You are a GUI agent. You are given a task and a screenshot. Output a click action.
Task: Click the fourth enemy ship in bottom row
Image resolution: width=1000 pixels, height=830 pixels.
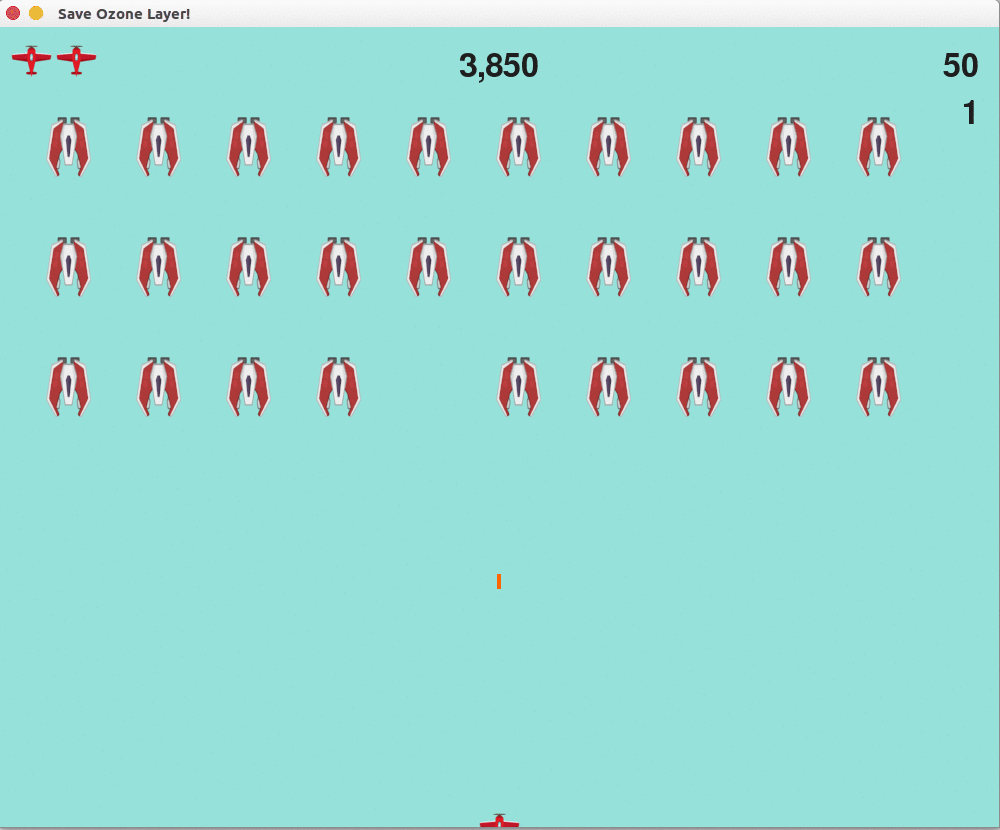(x=338, y=387)
